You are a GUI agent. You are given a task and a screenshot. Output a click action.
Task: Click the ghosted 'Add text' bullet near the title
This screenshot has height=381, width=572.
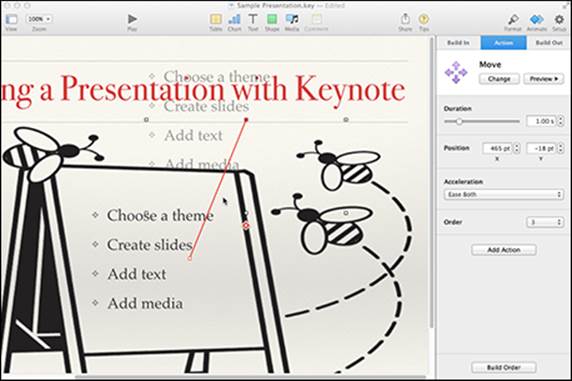[x=193, y=135]
